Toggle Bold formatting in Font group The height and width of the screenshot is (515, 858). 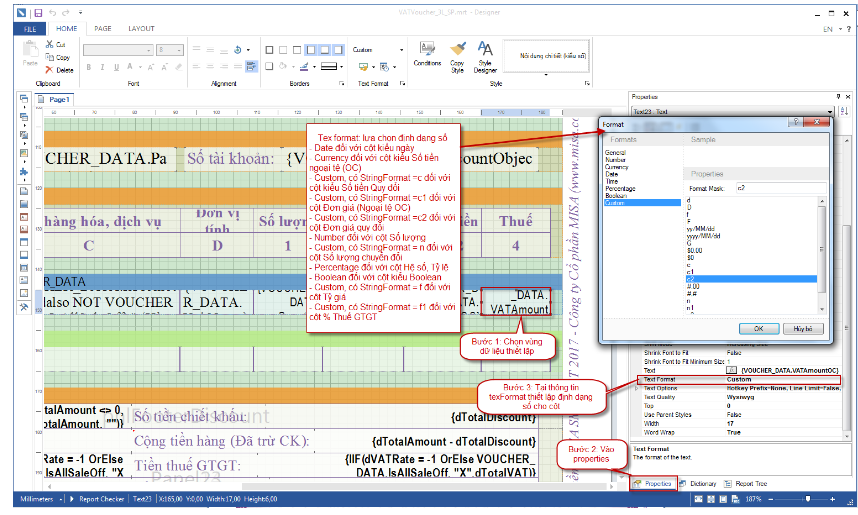[x=88, y=67]
